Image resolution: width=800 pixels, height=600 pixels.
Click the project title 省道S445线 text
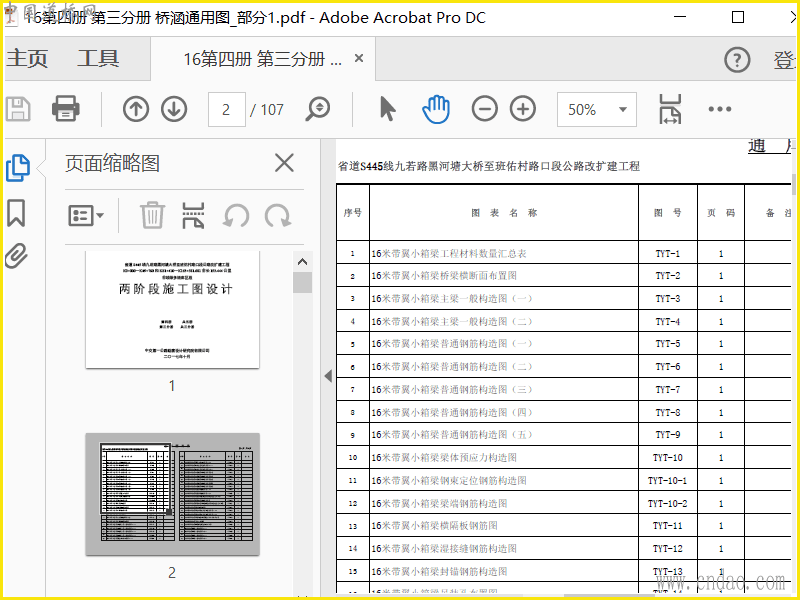point(489,166)
